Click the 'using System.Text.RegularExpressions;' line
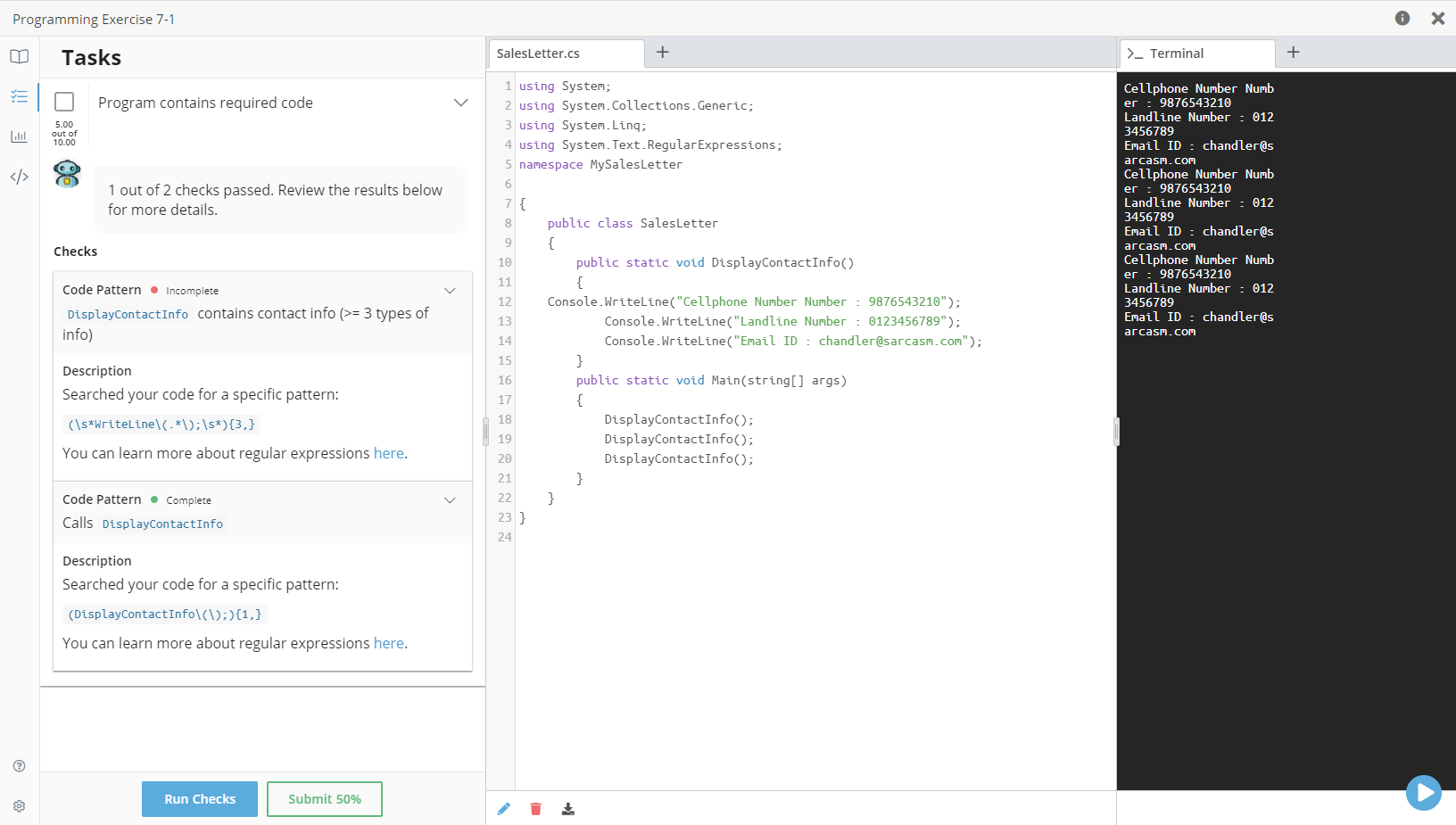Image resolution: width=1456 pixels, height=825 pixels. tap(650, 144)
